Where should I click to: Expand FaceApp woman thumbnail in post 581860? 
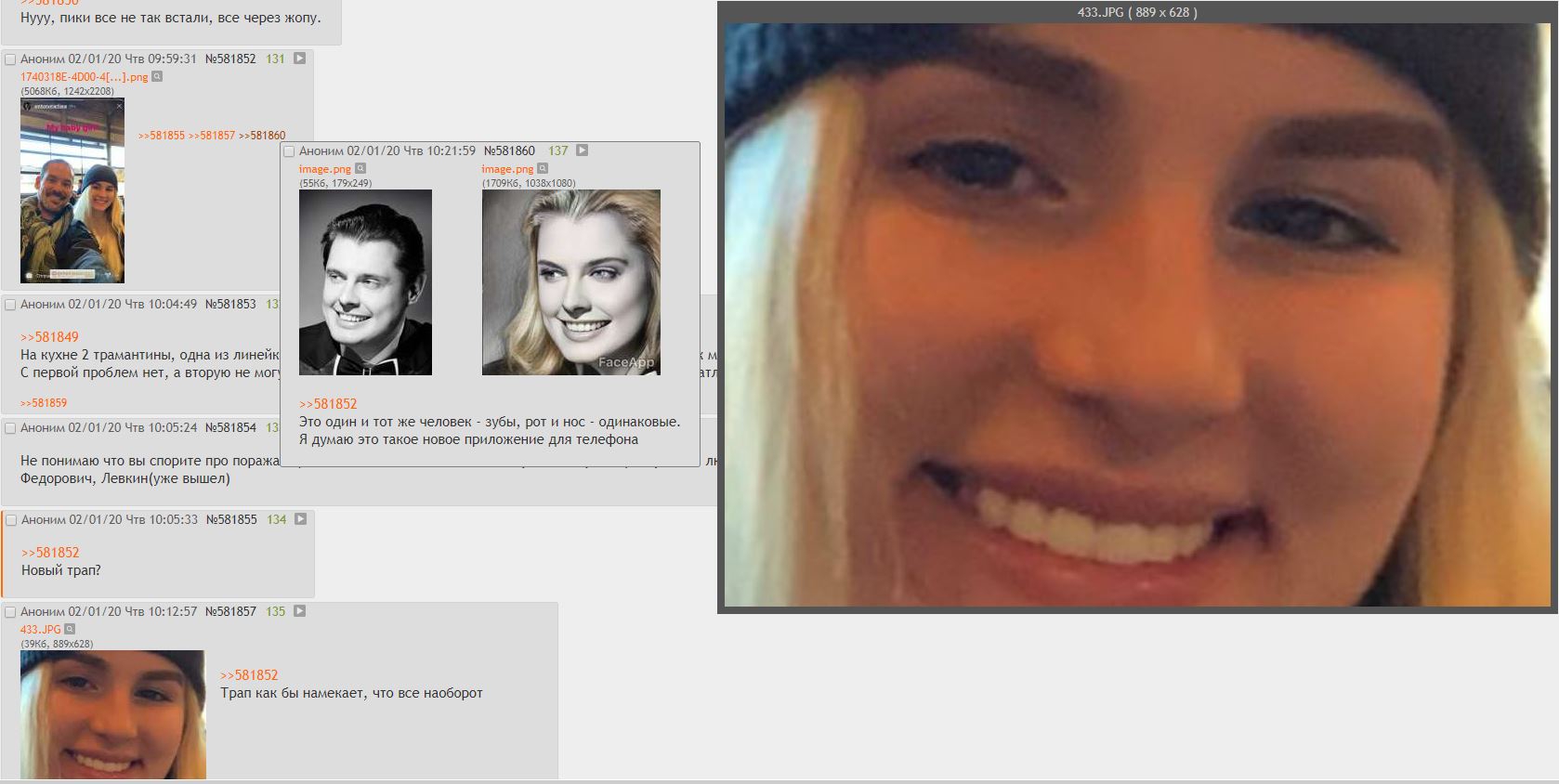click(x=570, y=282)
